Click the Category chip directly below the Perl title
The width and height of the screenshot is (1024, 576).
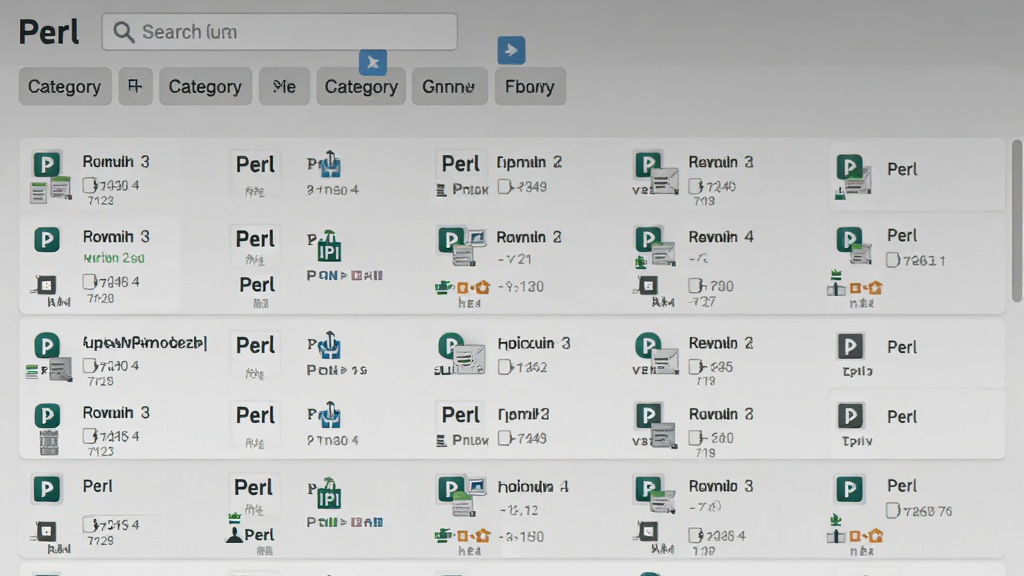65,86
